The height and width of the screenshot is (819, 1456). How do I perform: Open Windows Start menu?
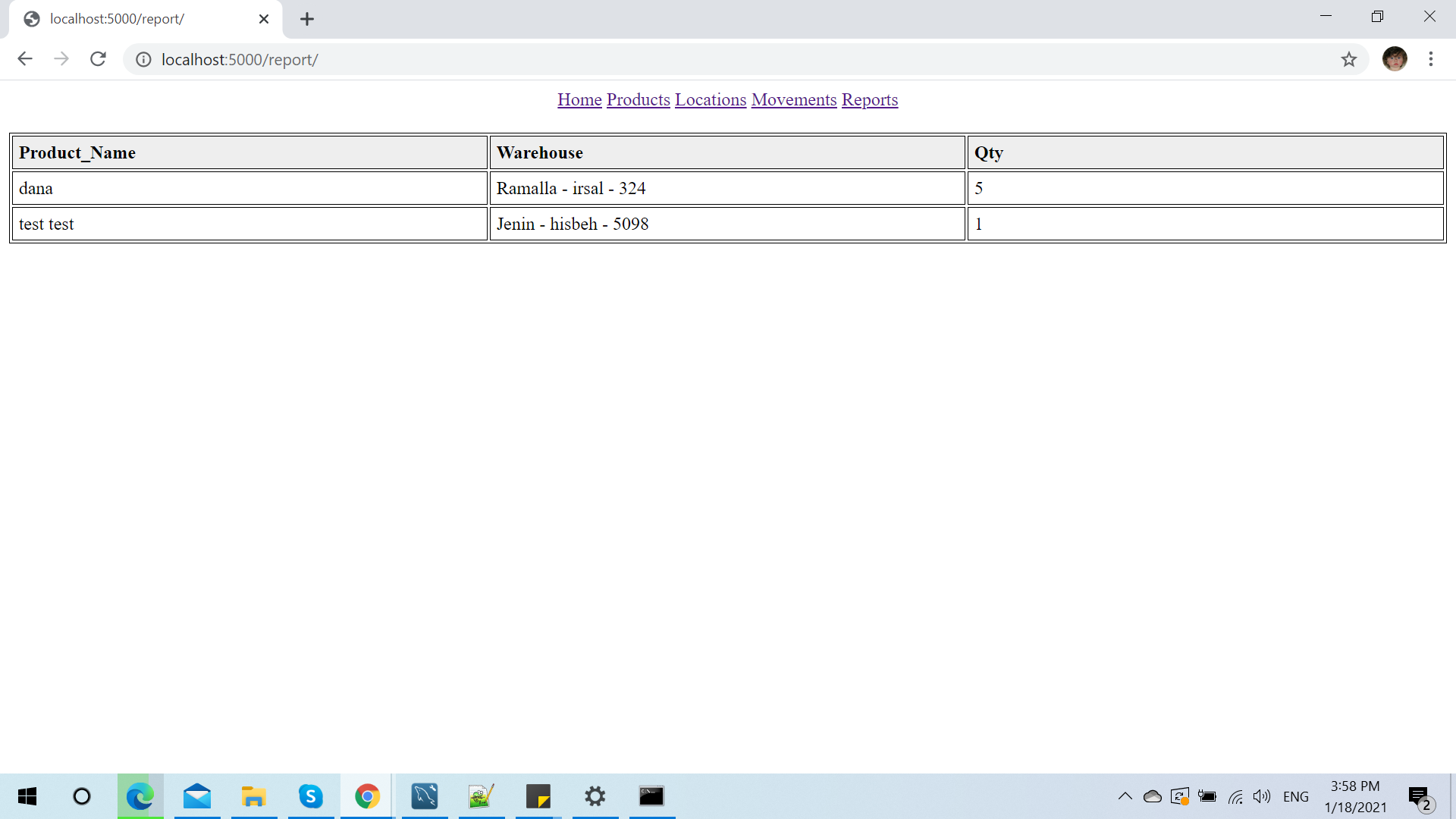click(27, 796)
